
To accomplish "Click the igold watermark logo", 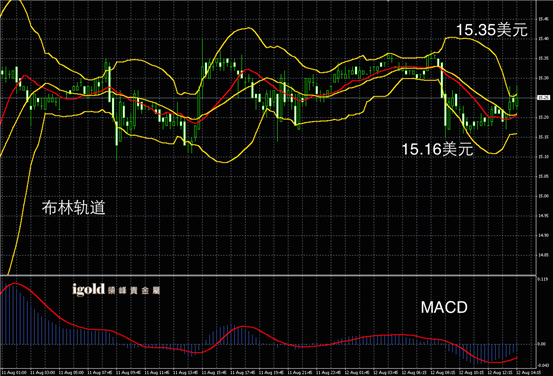I will pyautogui.click(x=116, y=290).
